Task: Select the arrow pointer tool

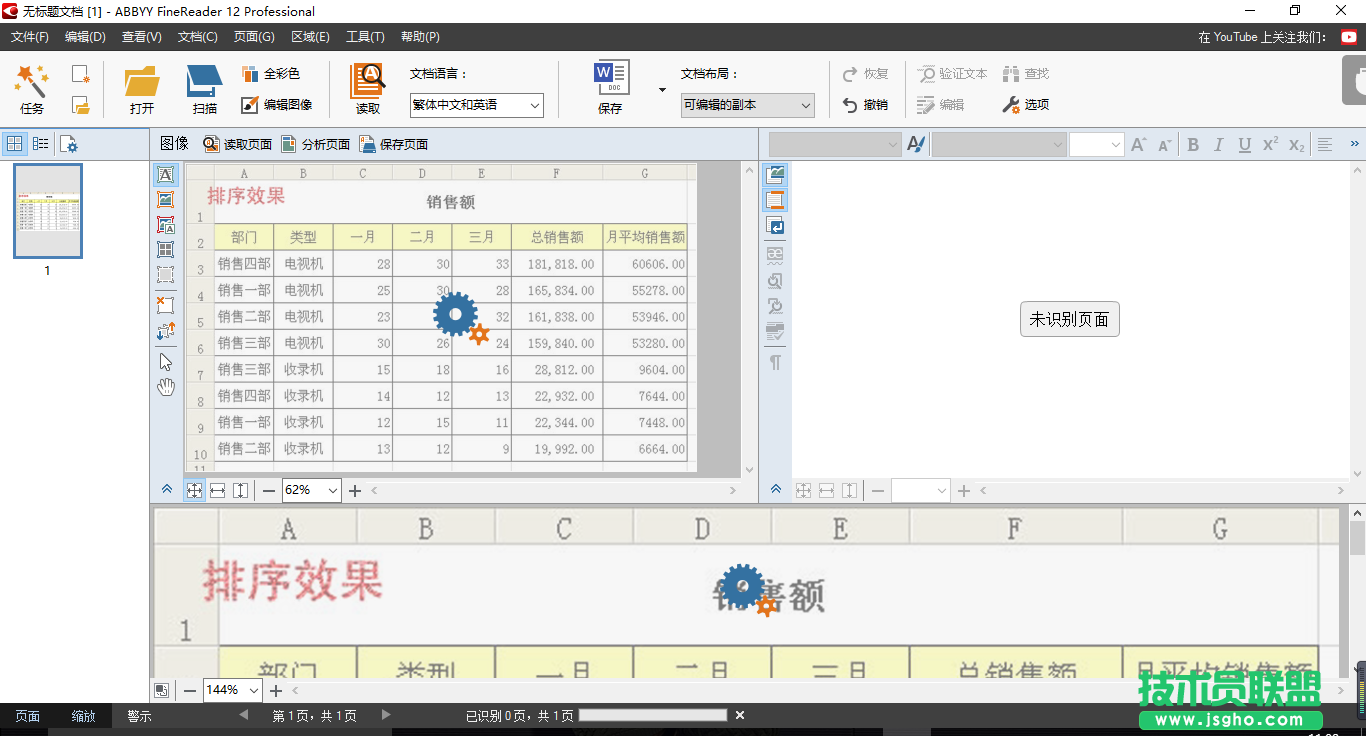Action: click(166, 362)
